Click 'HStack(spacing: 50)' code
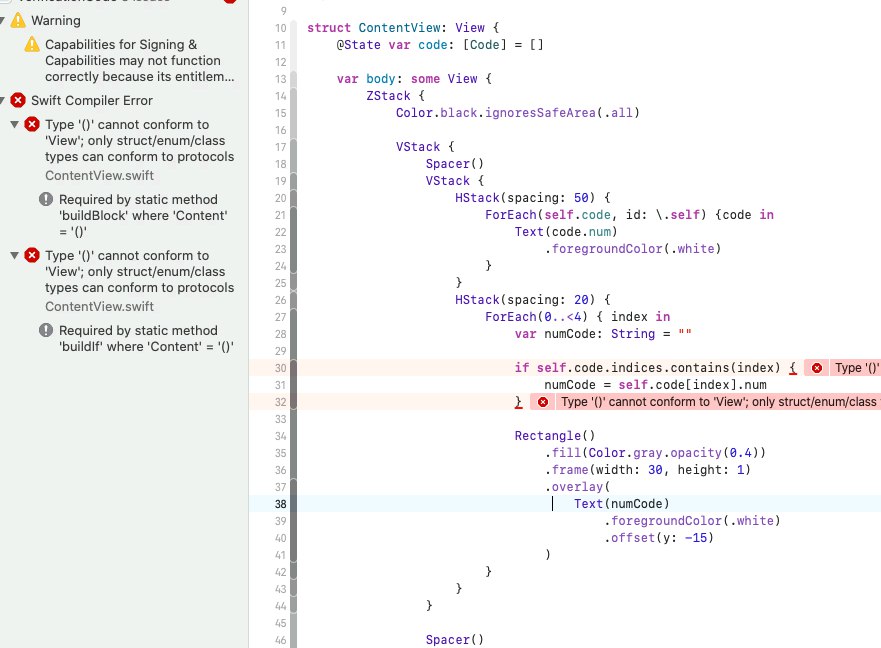 pyautogui.click(x=533, y=198)
